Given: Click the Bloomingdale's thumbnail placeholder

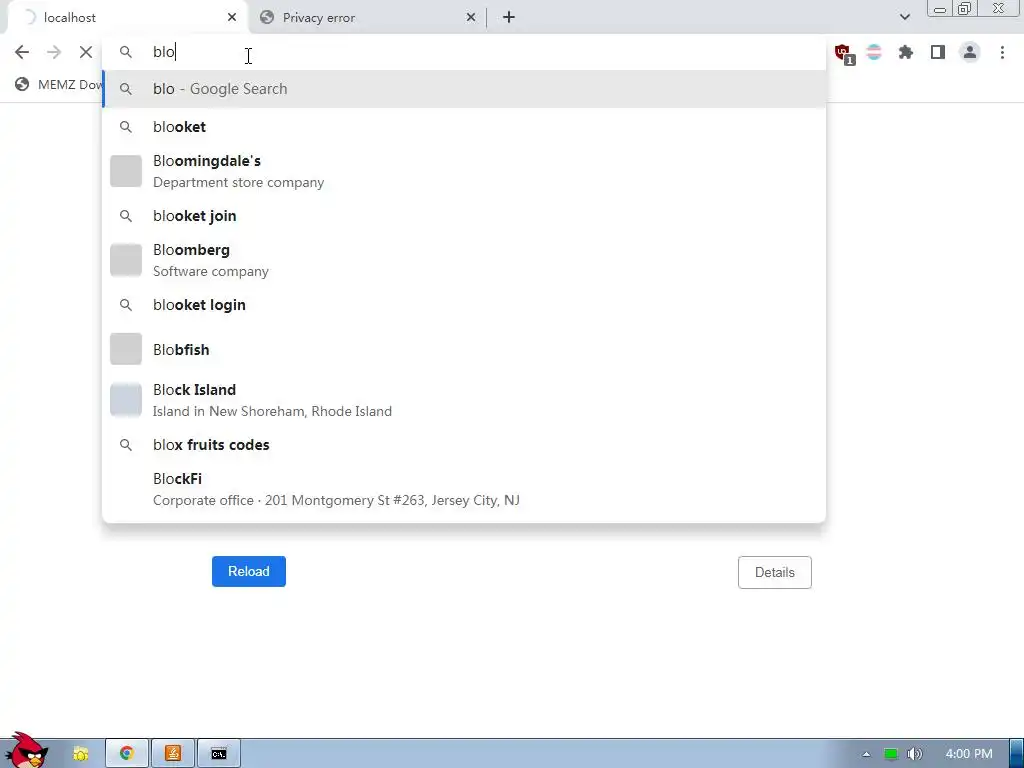Looking at the screenshot, I should [126, 171].
